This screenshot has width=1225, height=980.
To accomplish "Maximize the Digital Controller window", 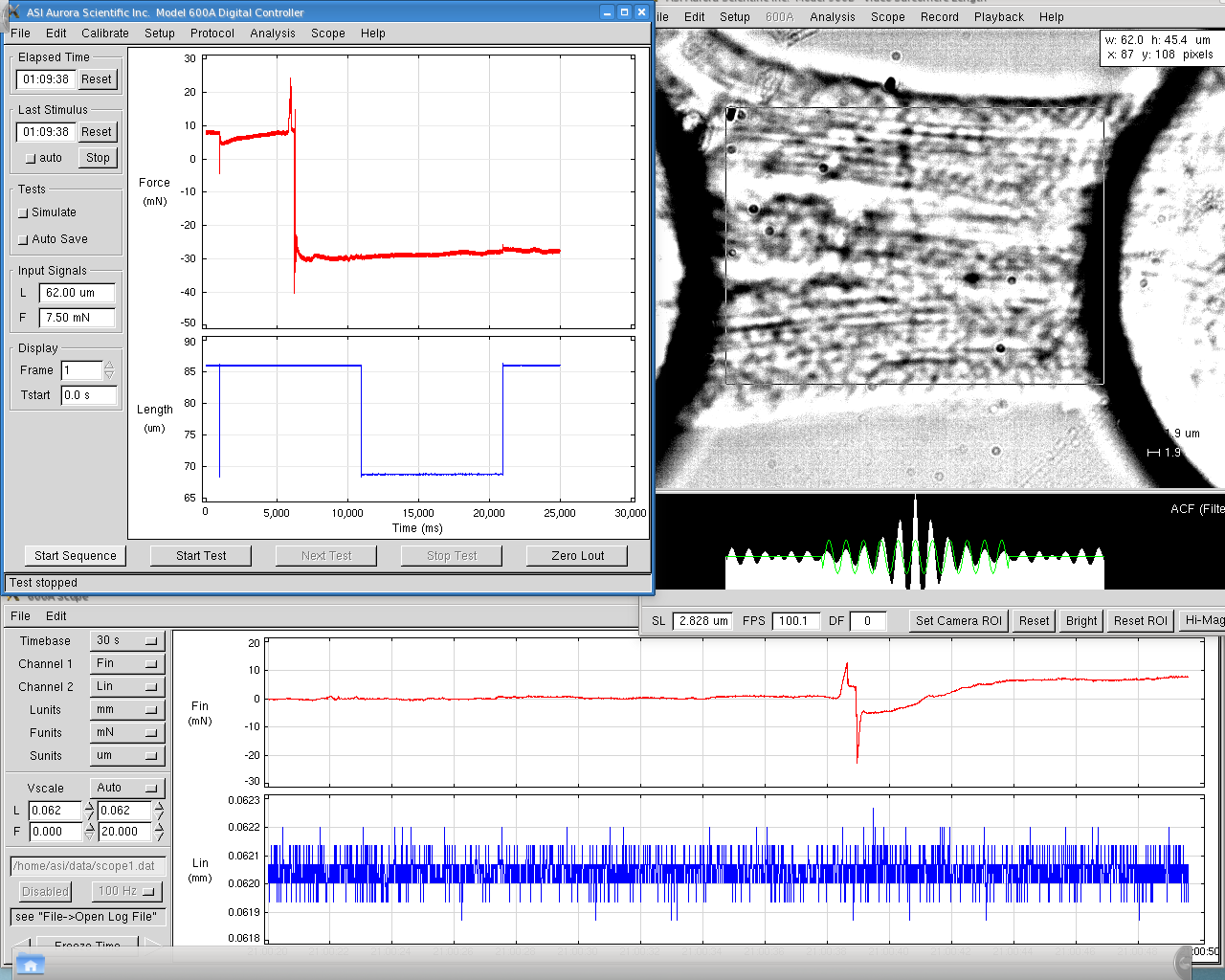I will click(x=624, y=12).
